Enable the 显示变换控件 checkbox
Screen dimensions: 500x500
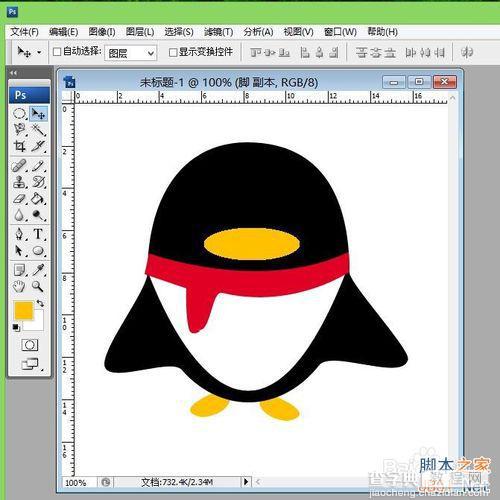173,52
